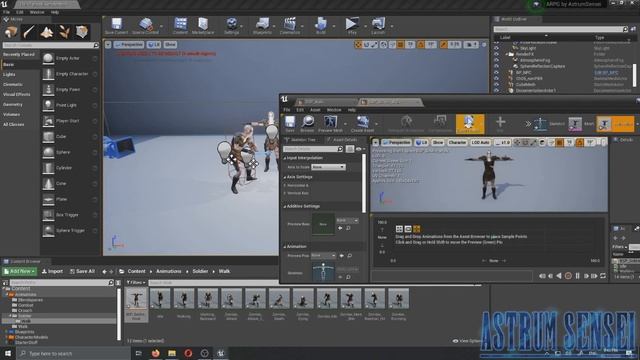Select the Paint mode brush icon
This screenshot has width=640, height=360.
point(29,32)
